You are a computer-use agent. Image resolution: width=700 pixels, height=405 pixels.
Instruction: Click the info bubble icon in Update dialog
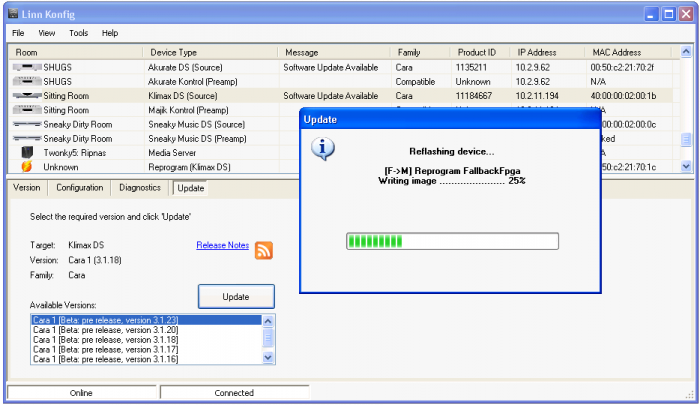pos(323,149)
